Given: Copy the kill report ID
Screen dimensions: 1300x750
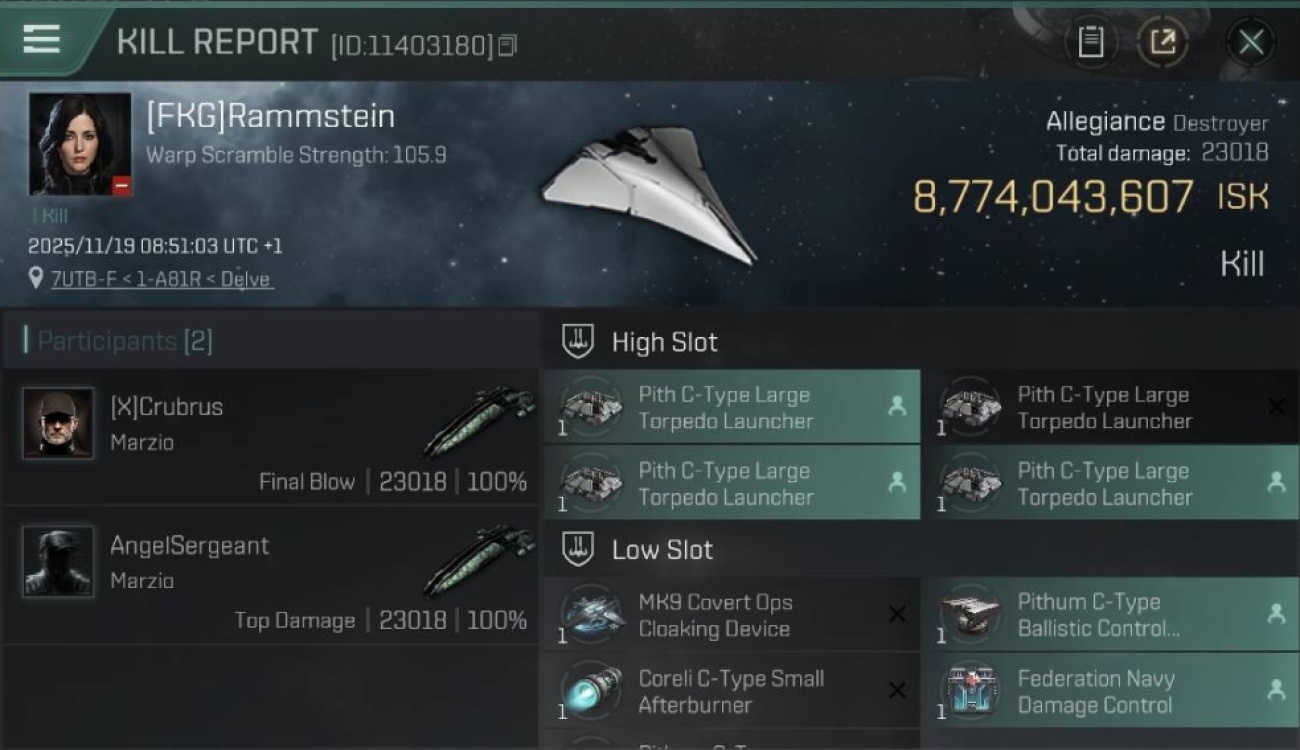Looking at the screenshot, I should (x=507, y=45).
